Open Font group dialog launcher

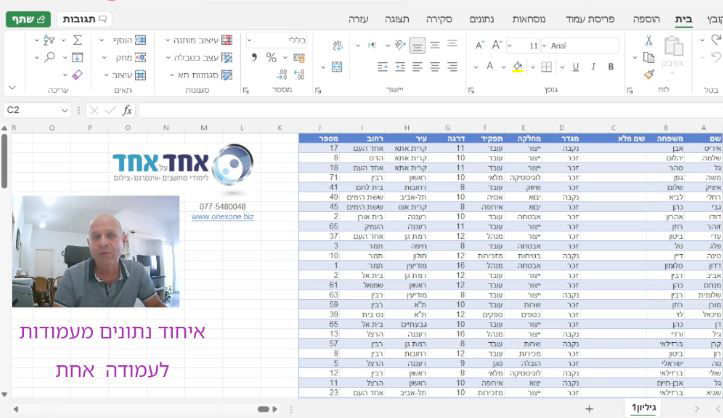(x=470, y=90)
